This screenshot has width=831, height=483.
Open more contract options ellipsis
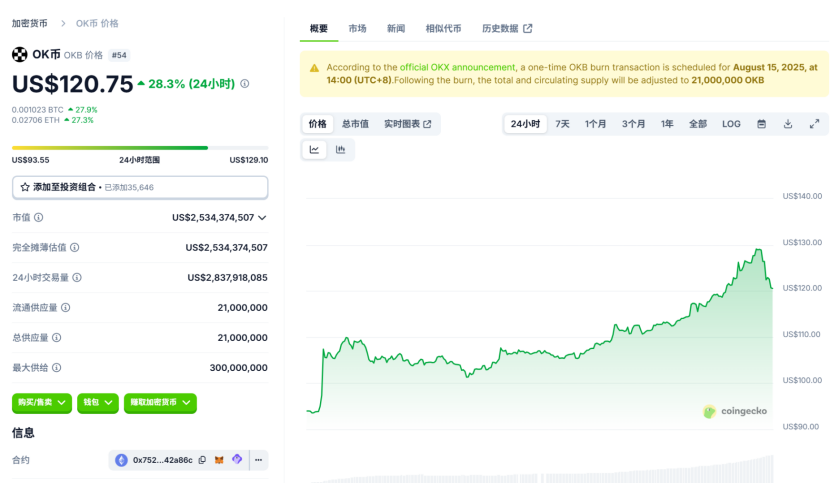tap(259, 460)
